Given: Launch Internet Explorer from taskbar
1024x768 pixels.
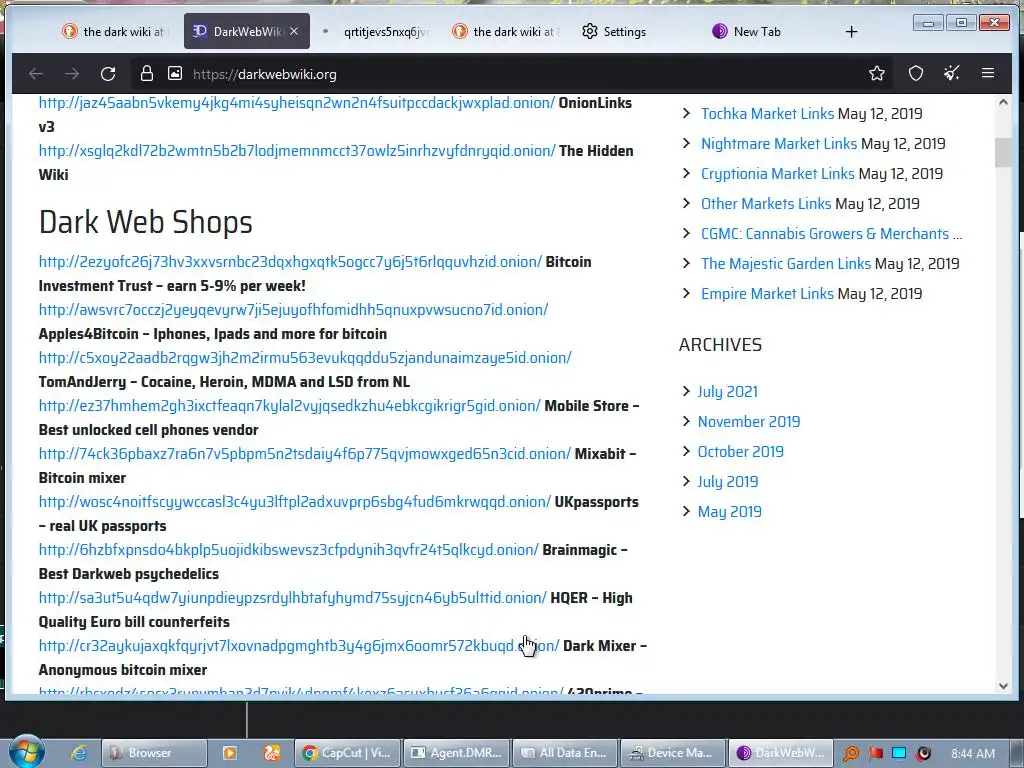Looking at the screenshot, I should tap(79, 753).
